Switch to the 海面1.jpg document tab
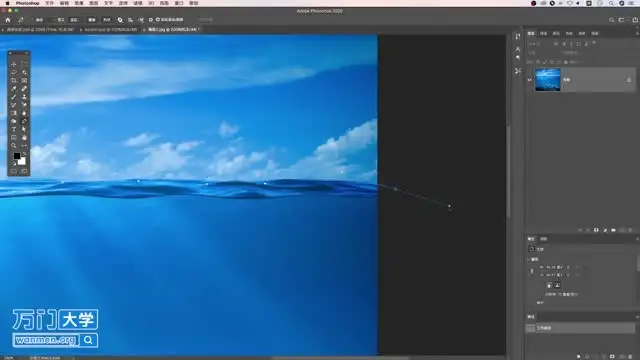The width and height of the screenshot is (640, 360). click(172, 29)
